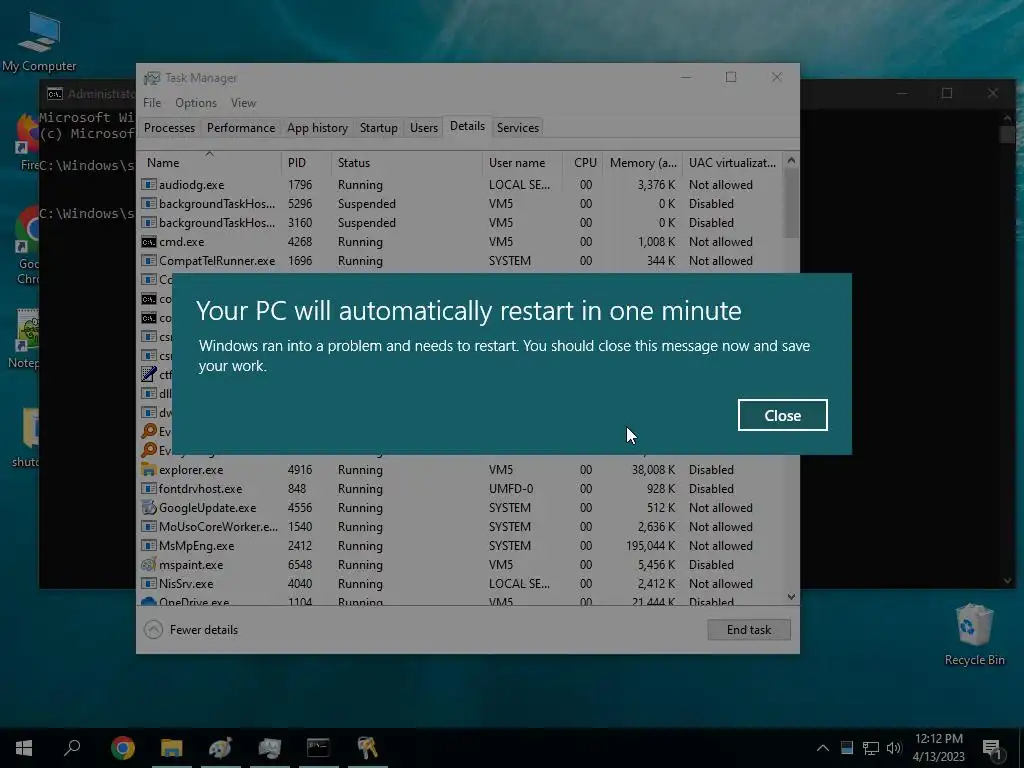
Task: Open the My Computer desktop icon
Action: (x=39, y=41)
